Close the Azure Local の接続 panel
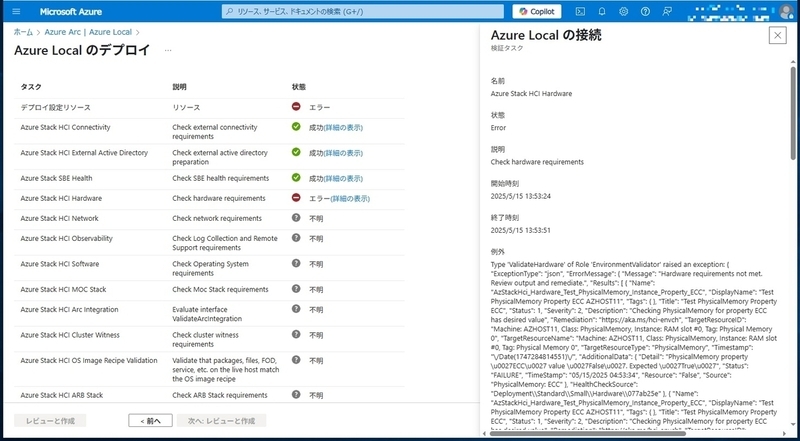This screenshot has height=441, width=800. pyautogui.click(x=778, y=35)
